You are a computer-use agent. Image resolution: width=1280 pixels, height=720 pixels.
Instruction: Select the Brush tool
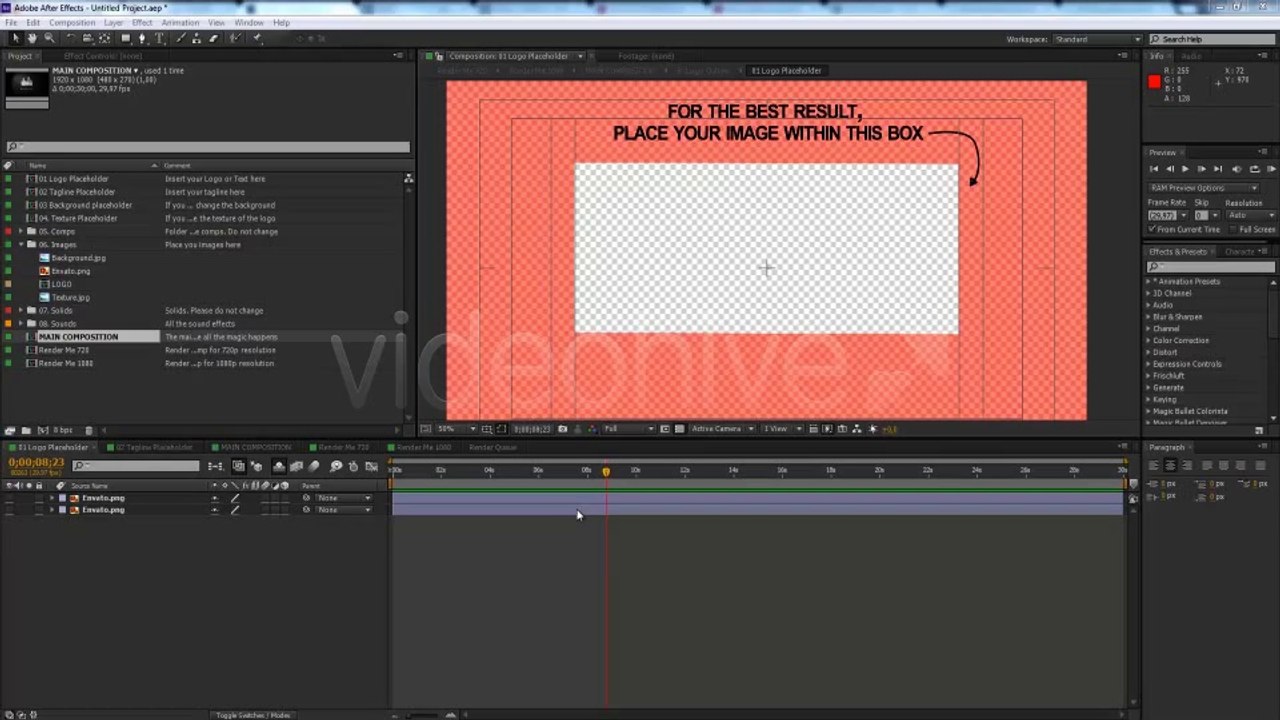click(180, 39)
